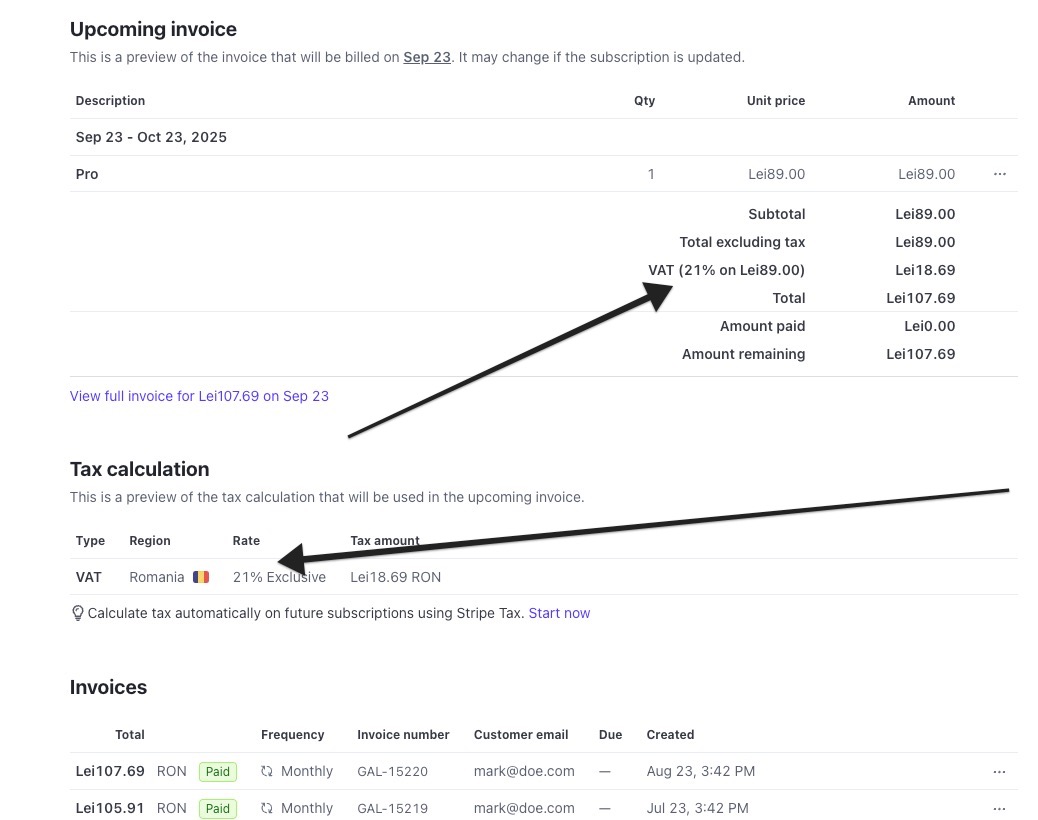Open the View full invoice for Lei107.69 link
This screenshot has width=1038, height=820.
[199, 396]
